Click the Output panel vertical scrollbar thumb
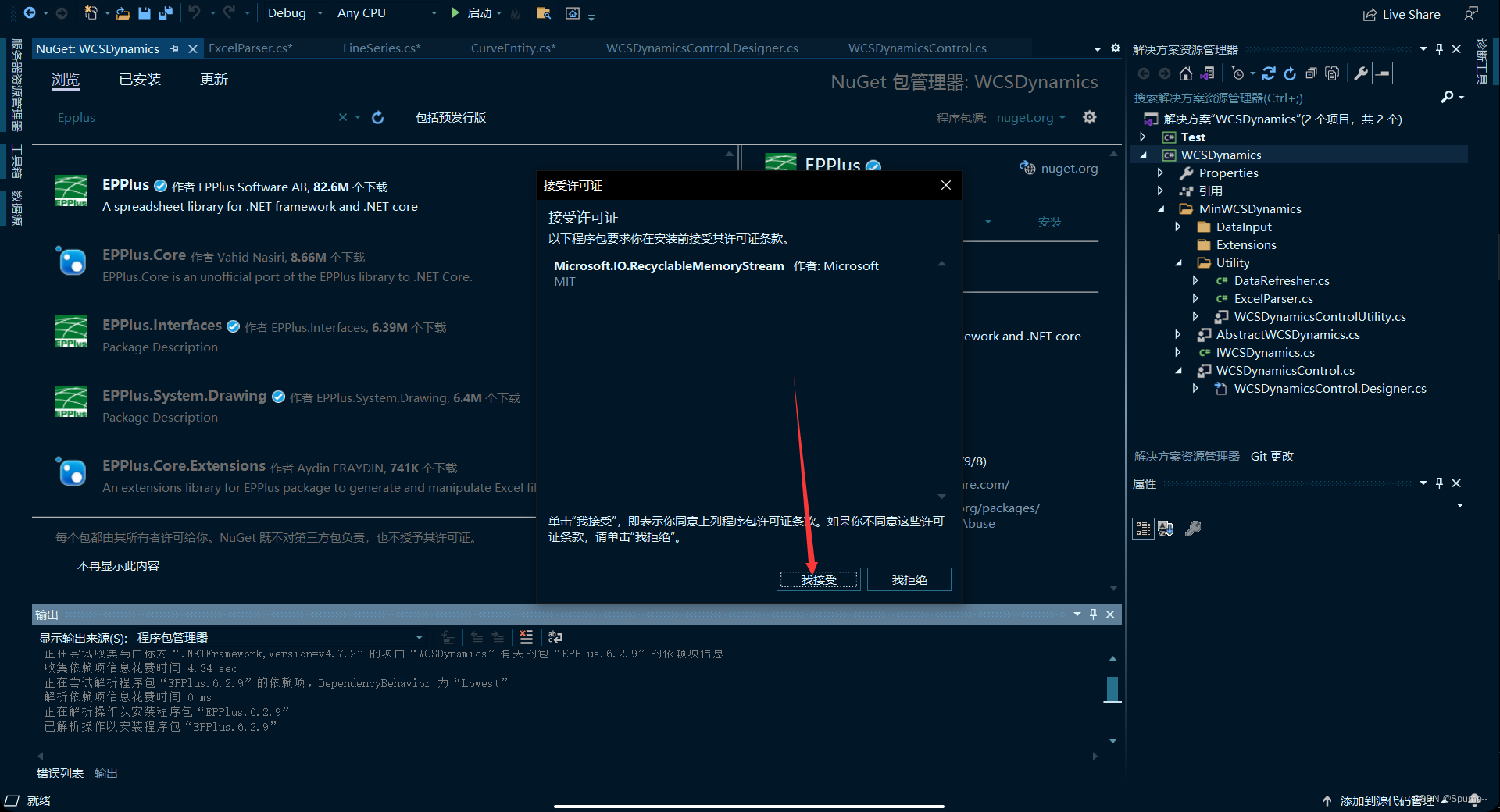The height and width of the screenshot is (812, 1500). click(1112, 689)
